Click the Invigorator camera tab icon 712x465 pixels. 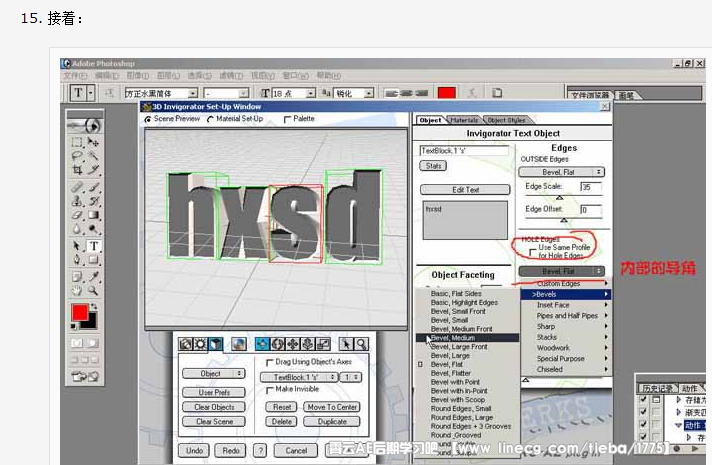click(185, 344)
